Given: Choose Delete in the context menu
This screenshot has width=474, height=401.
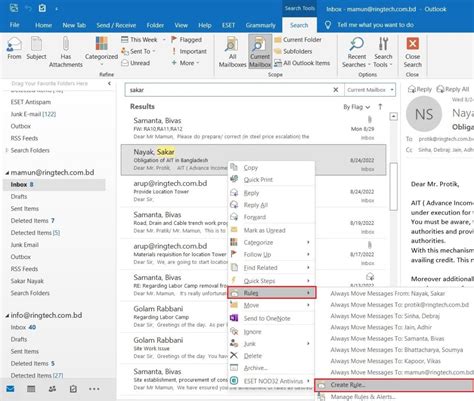Looking at the screenshot, I should coord(271,356).
